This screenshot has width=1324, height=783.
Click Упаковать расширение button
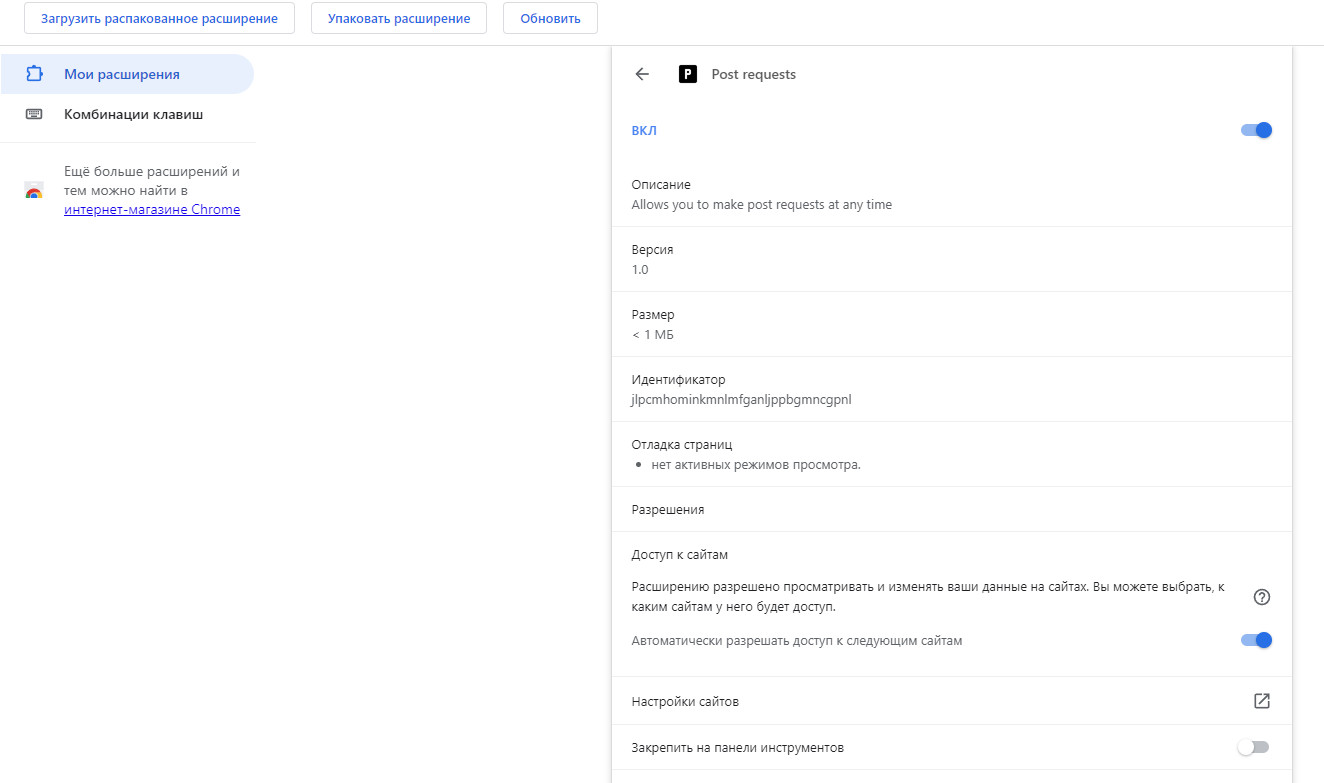(399, 18)
